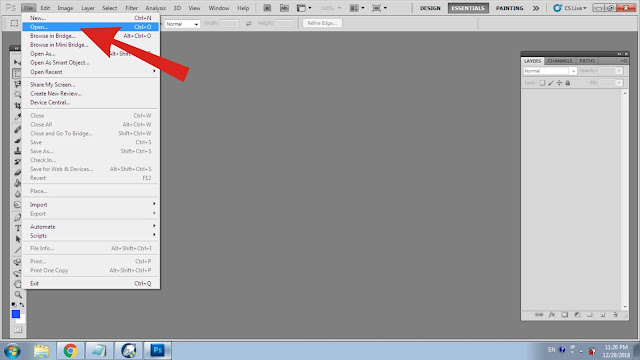
Task: Select the Hand tool
Action: tap(17, 284)
